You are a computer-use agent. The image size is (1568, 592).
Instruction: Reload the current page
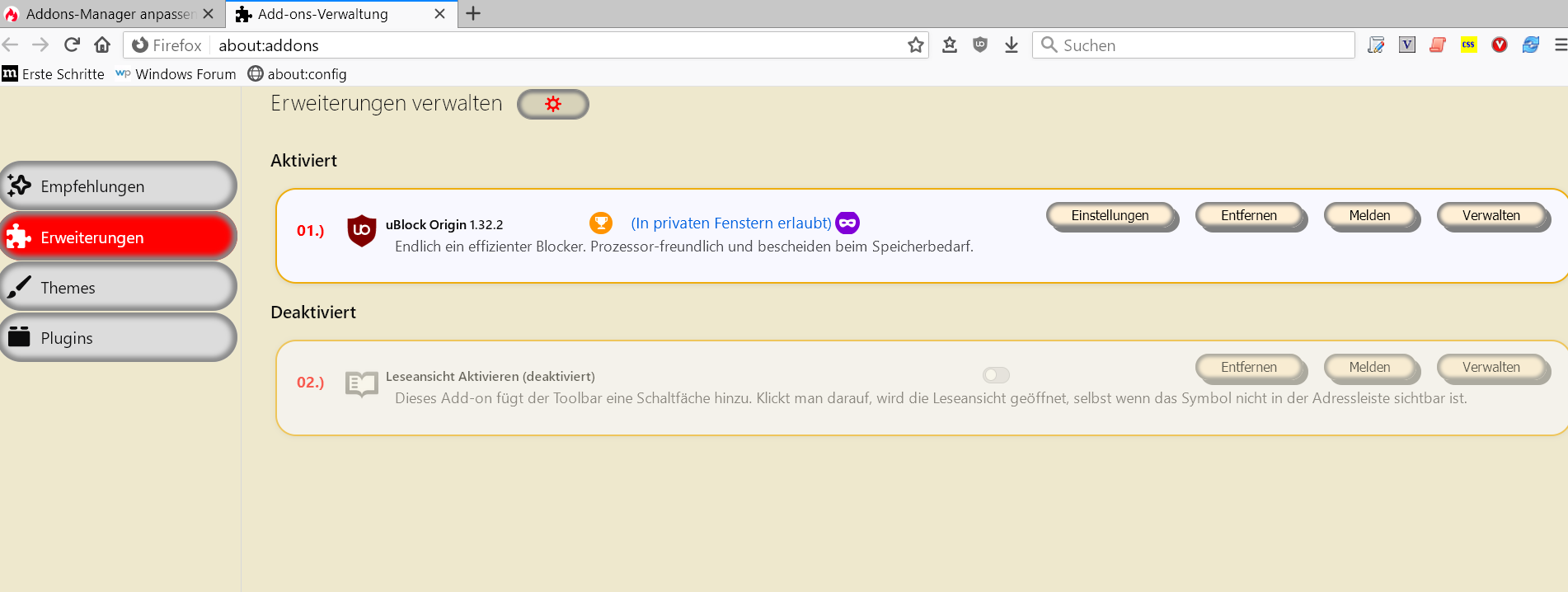tap(73, 45)
